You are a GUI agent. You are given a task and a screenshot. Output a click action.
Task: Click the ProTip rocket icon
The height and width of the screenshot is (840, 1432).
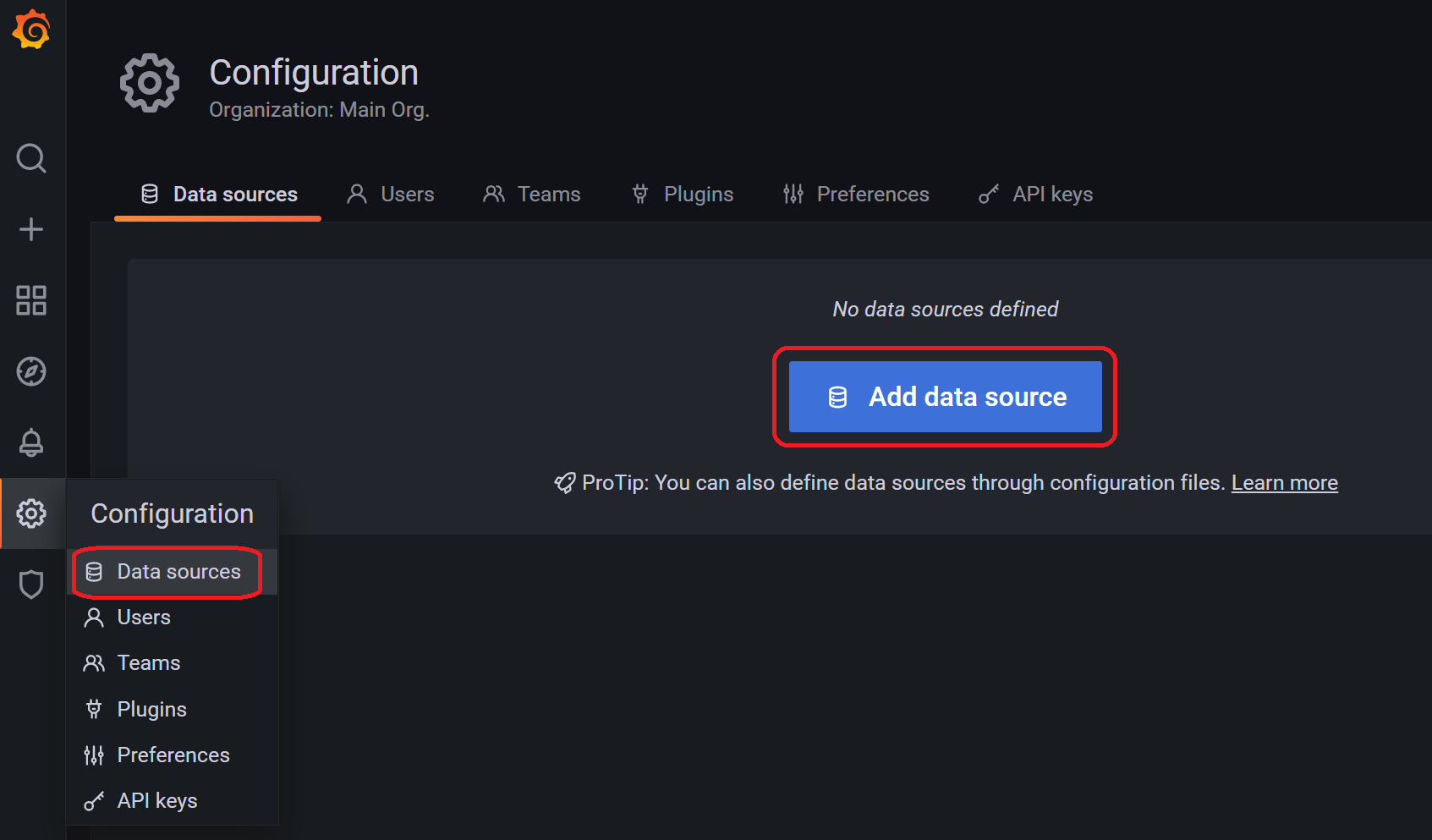[x=564, y=482]
